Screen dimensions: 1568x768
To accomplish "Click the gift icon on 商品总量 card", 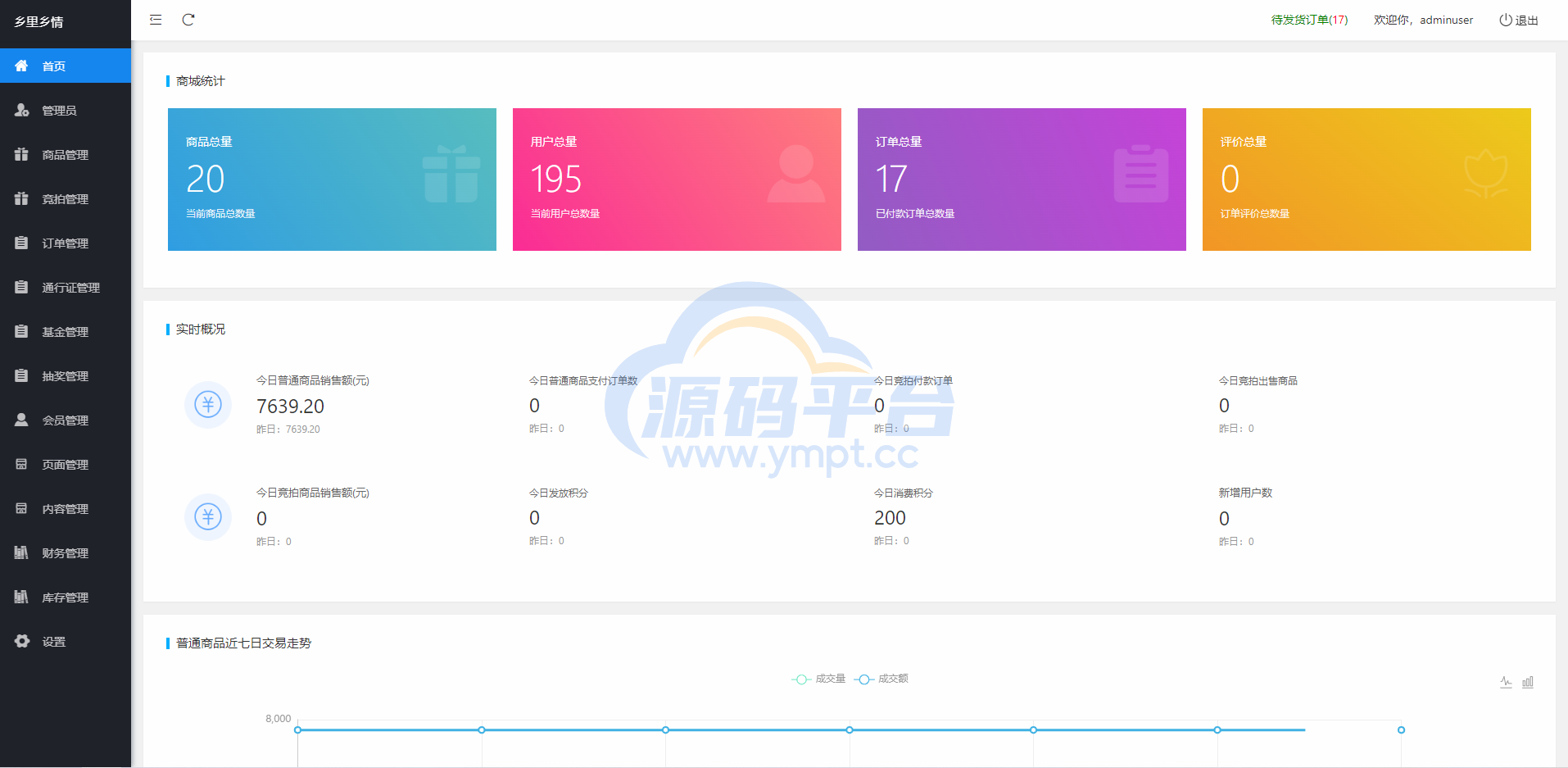I will (x=451, y=173).
